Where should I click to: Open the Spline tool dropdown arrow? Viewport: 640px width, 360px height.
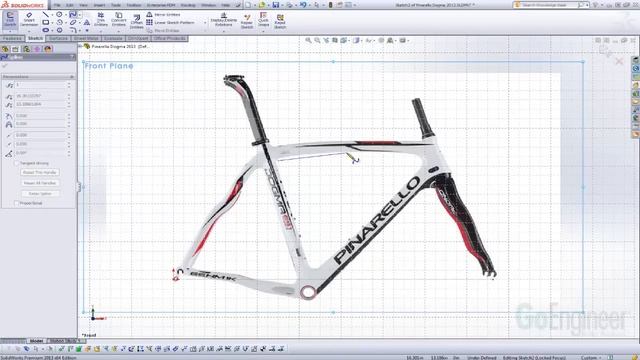(x=79, y=14)
